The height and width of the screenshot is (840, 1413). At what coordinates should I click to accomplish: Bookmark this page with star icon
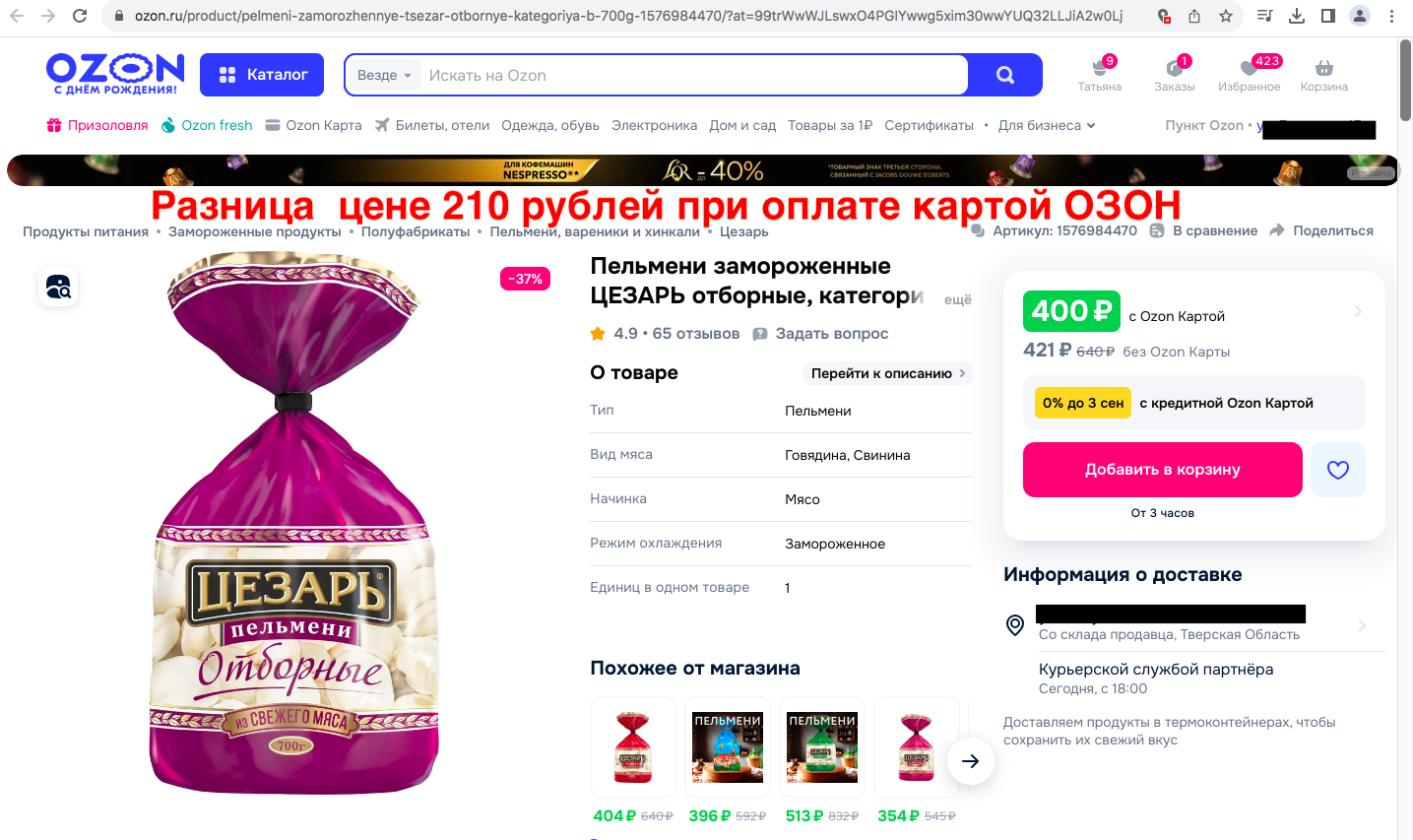[x=1226, y=16]
